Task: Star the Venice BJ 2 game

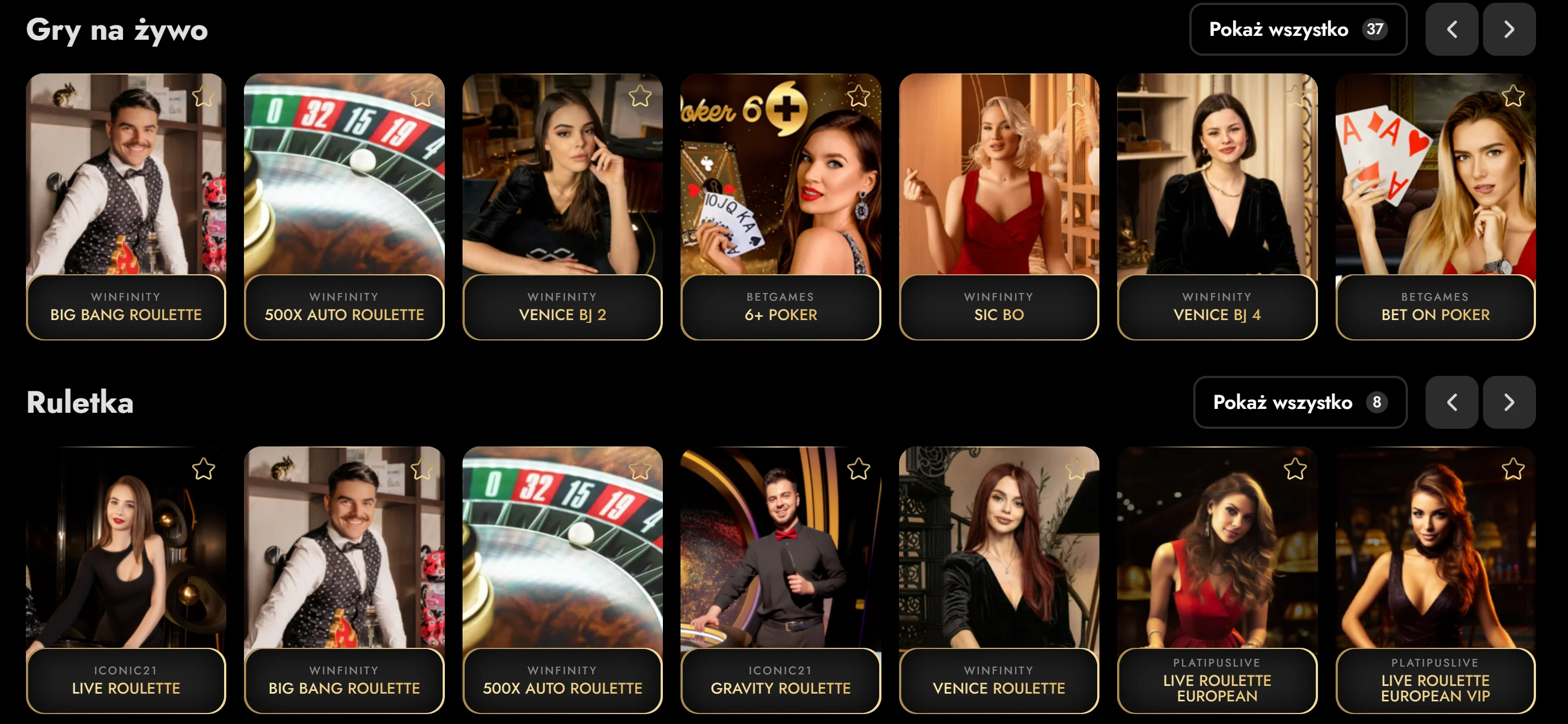Action: [640, 96]
